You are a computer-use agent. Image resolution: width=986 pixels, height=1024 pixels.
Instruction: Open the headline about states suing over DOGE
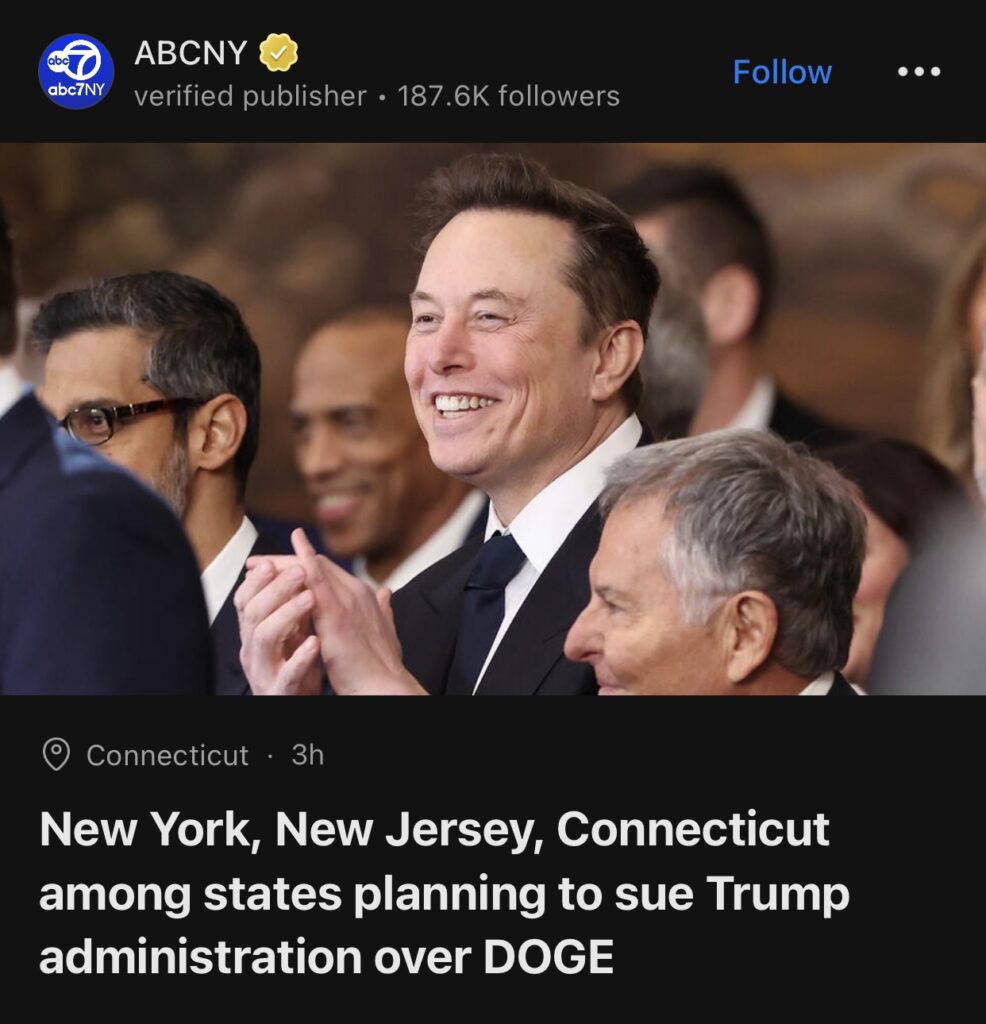[x=444, y=893]
